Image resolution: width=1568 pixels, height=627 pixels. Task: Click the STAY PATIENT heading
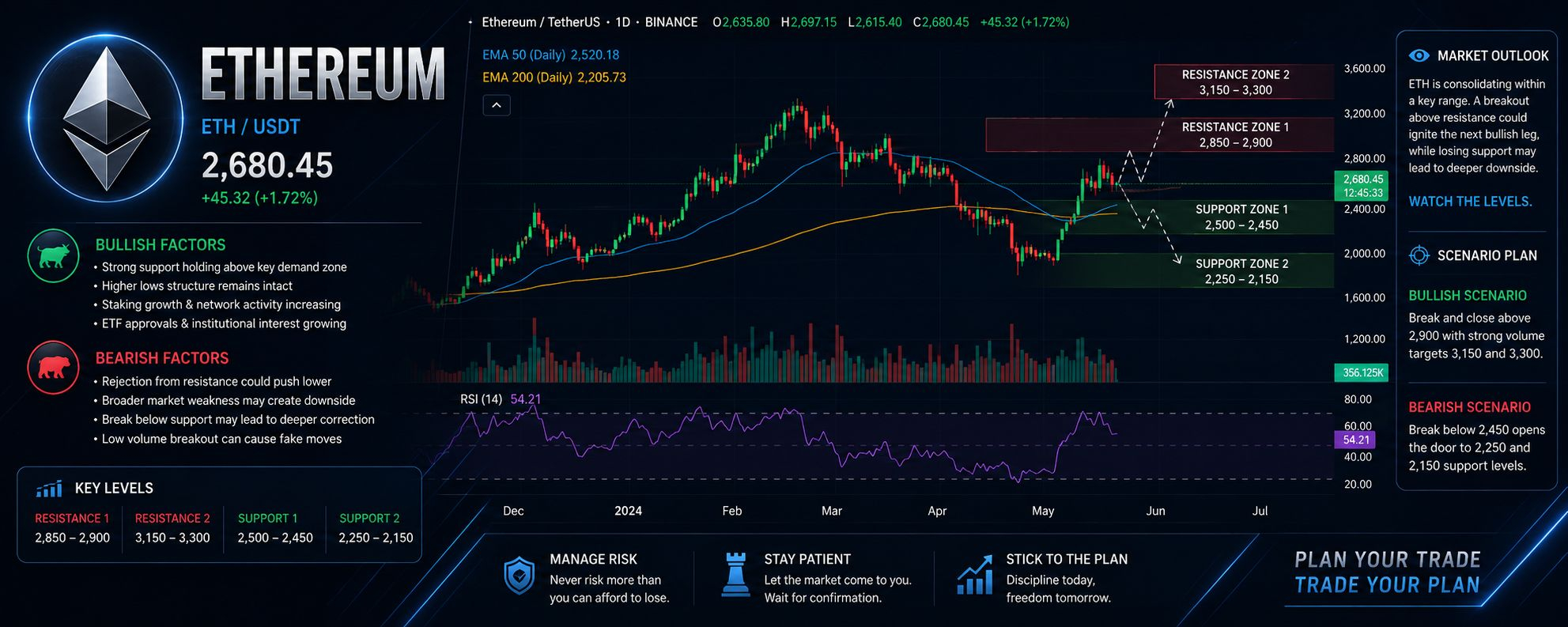coord(807,559)
